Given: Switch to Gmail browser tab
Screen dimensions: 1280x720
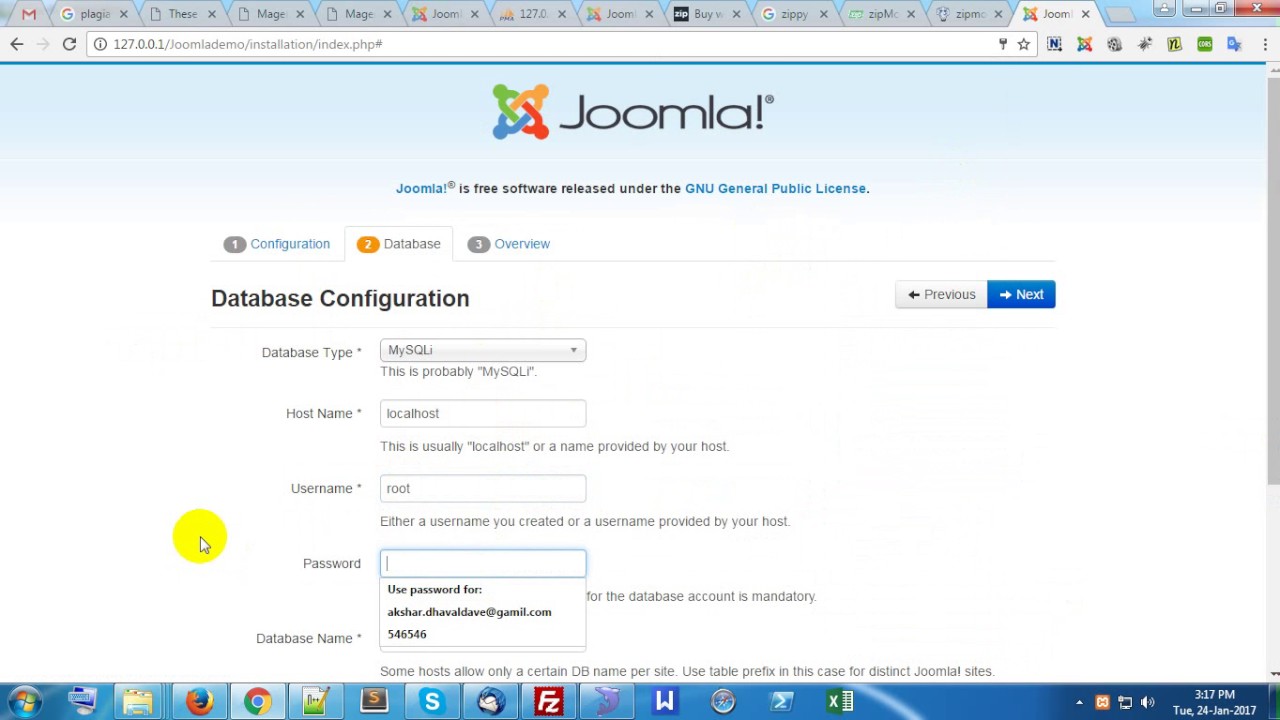Looking at the screenshot, I should pyautogui.click(x=28, y=14).
